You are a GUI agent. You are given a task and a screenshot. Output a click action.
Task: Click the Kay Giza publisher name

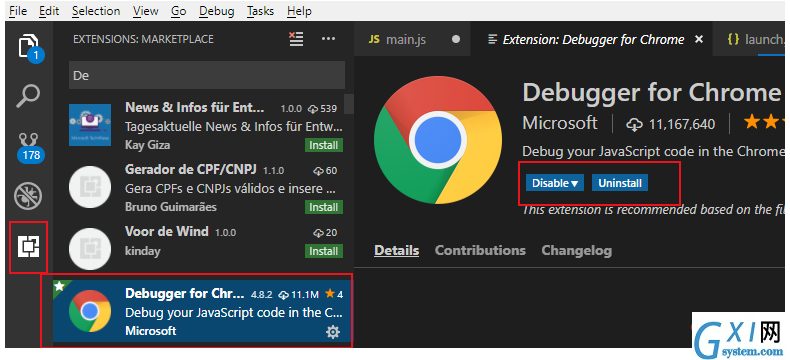(x=147, y=145)
